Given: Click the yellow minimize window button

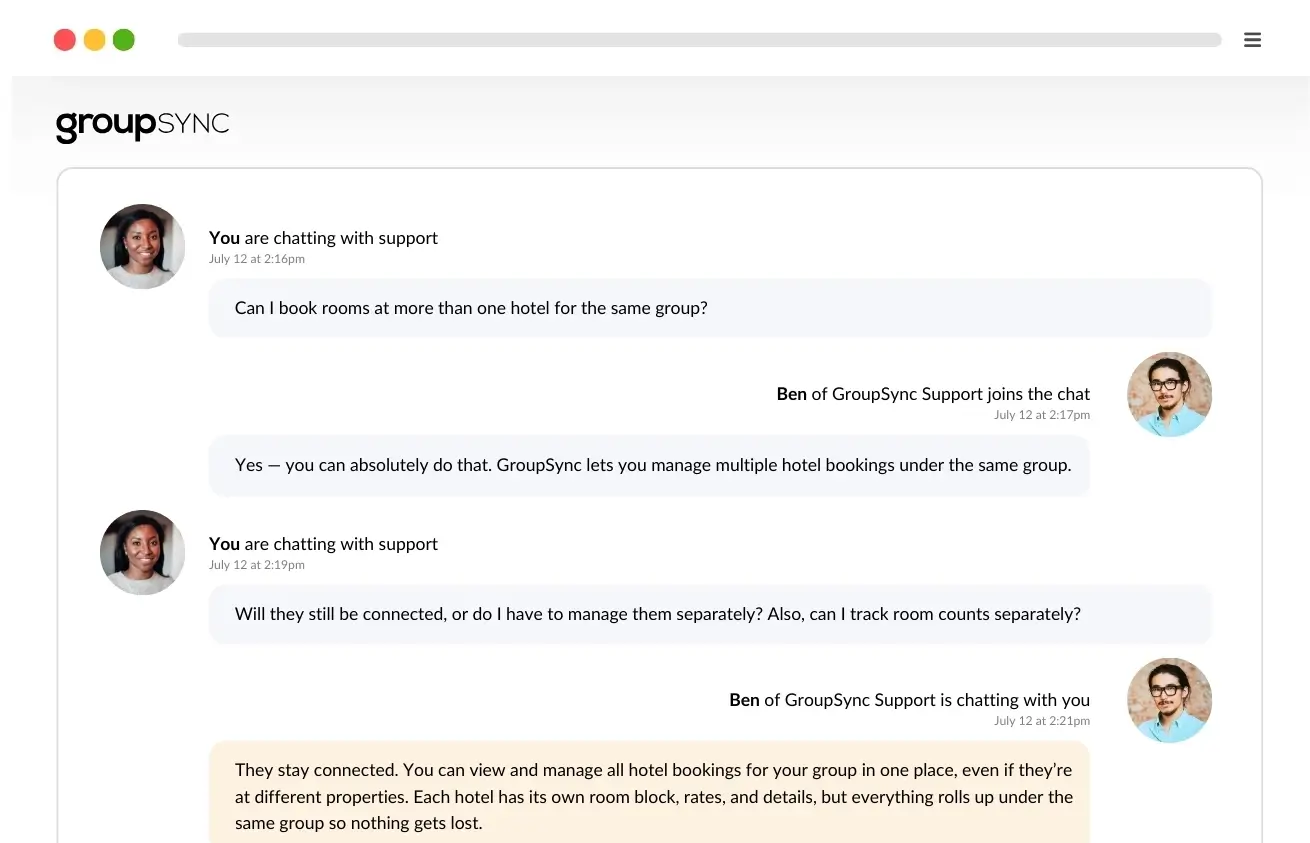Looking at the screenshot, I should 94,40.
